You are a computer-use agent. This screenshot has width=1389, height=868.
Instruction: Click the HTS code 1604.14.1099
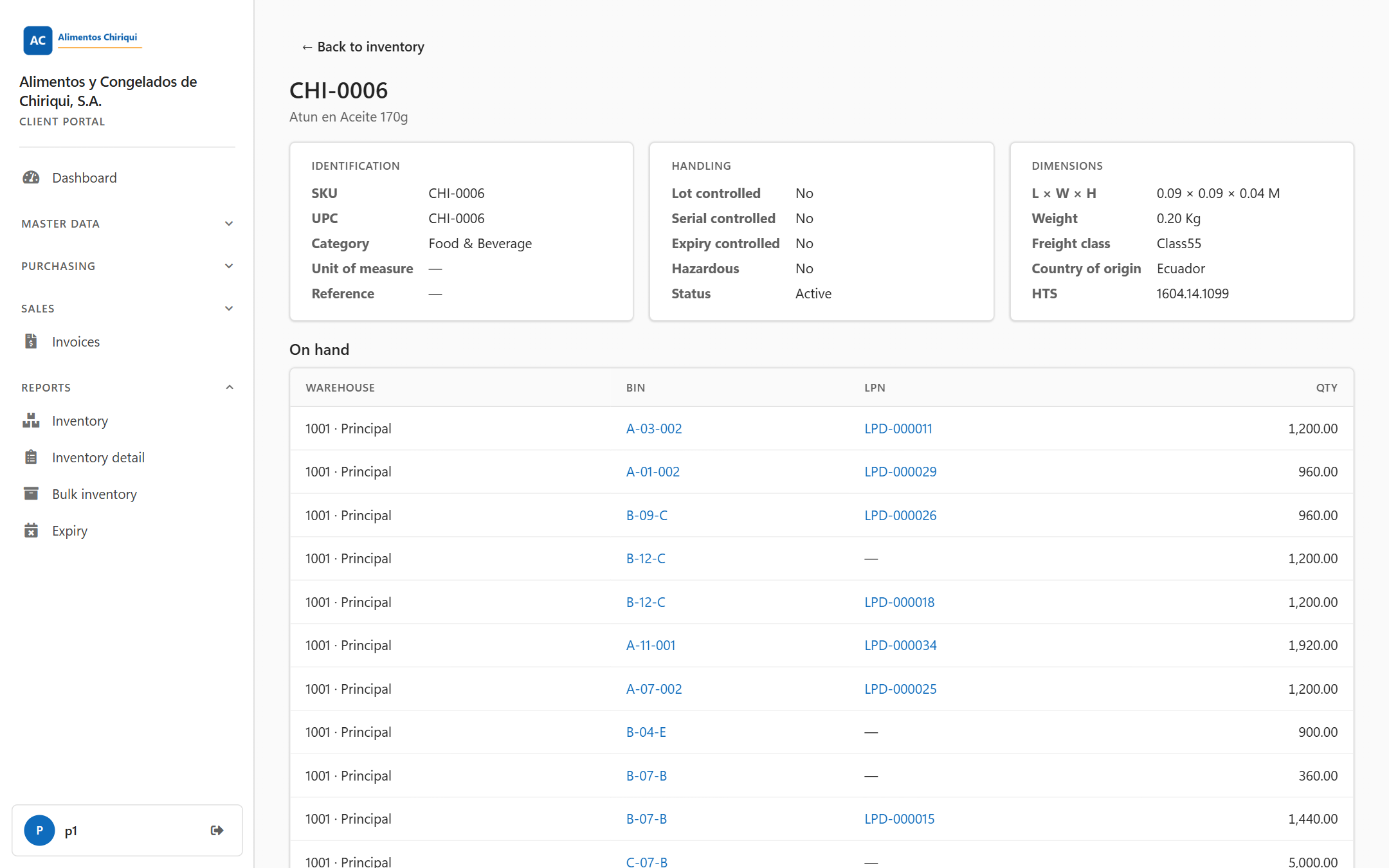click(1192, 293)
